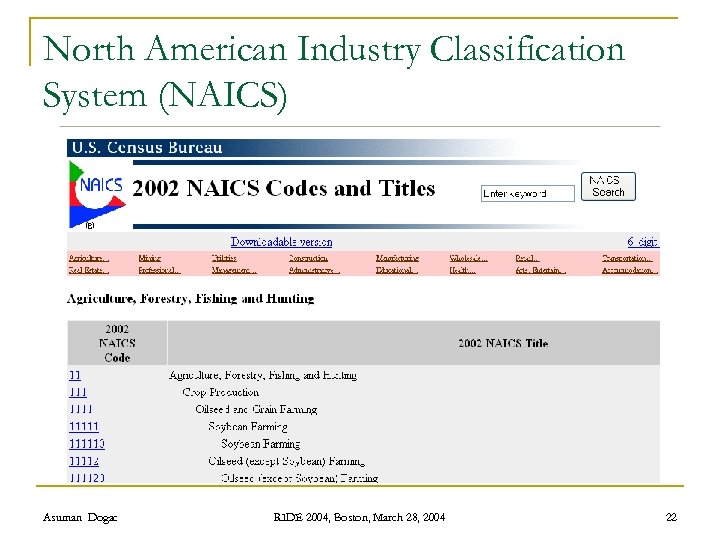Click 'Oilseed and Grain Farming' title text

(256, 409)
